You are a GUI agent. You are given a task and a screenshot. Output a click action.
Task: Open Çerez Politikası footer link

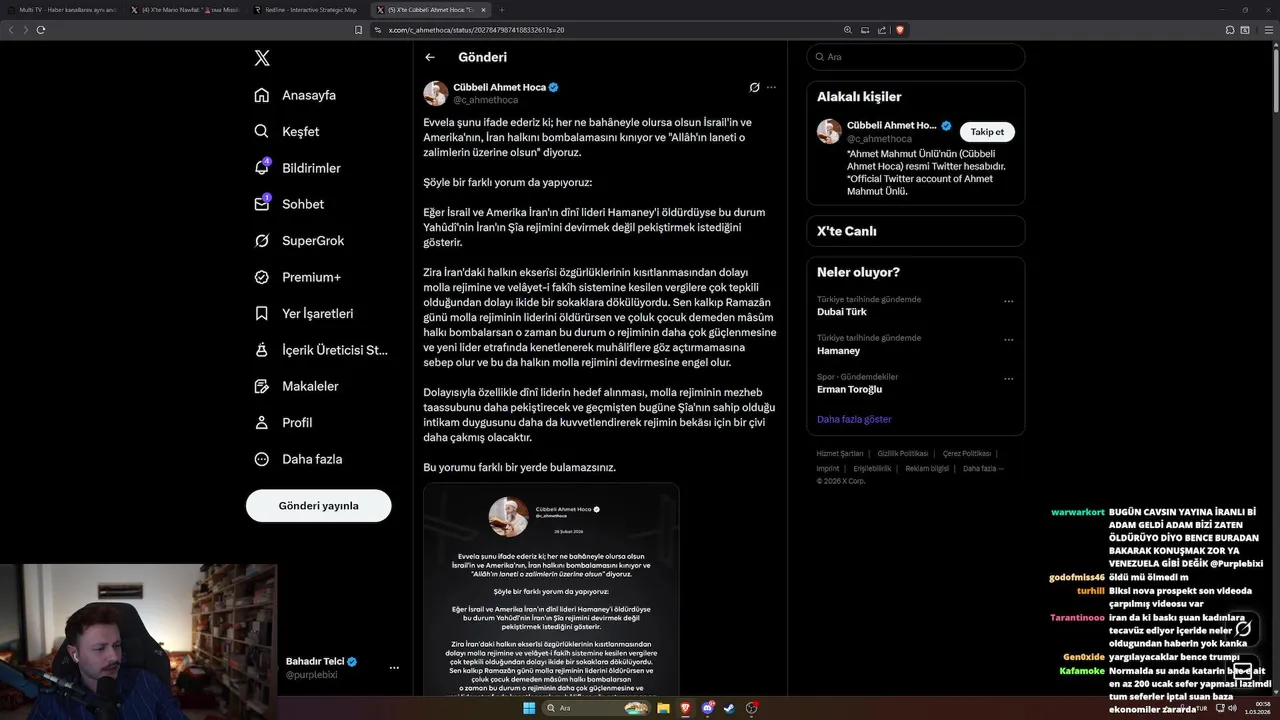[967, 454]
